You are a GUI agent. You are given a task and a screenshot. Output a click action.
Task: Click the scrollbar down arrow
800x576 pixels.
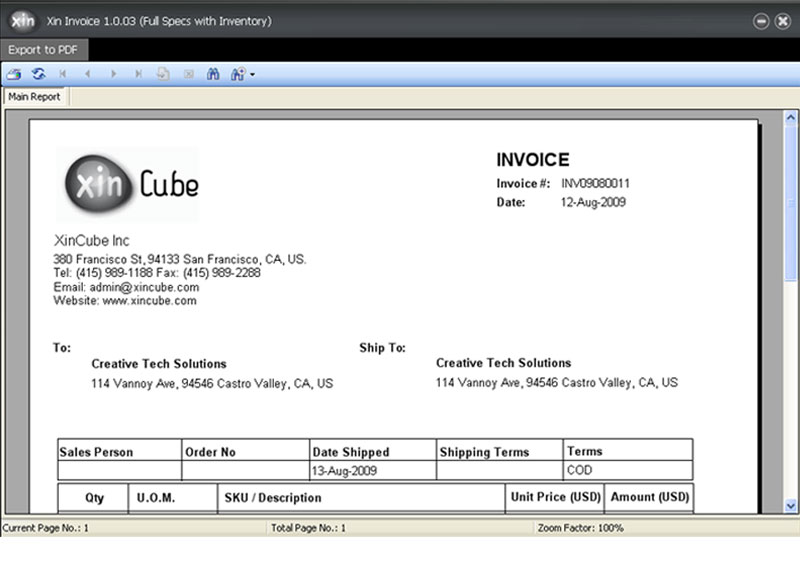[791, 506]
